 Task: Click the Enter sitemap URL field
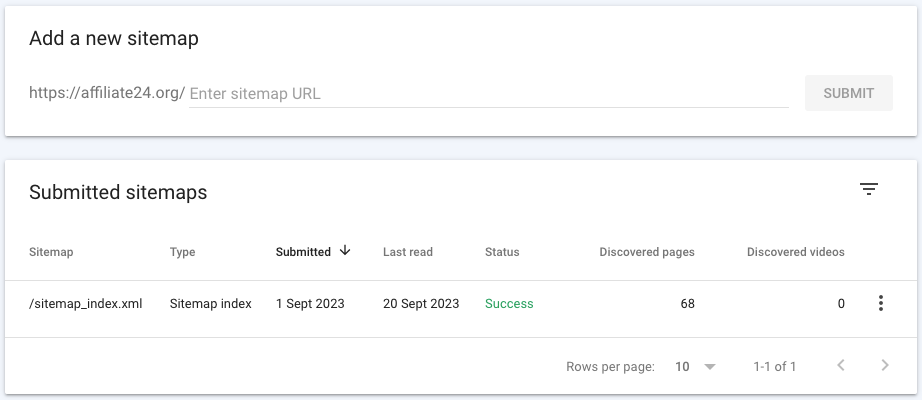click(488, 94)
